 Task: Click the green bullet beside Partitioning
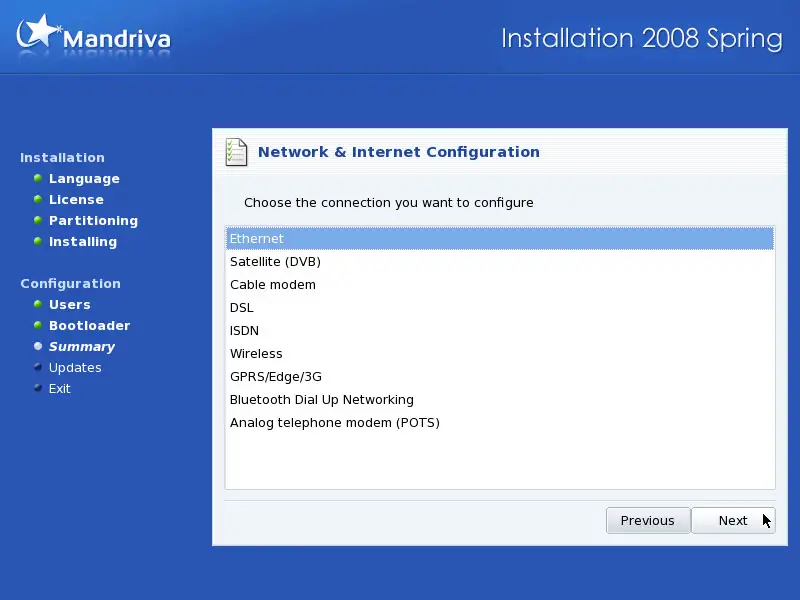click(38, 220)
